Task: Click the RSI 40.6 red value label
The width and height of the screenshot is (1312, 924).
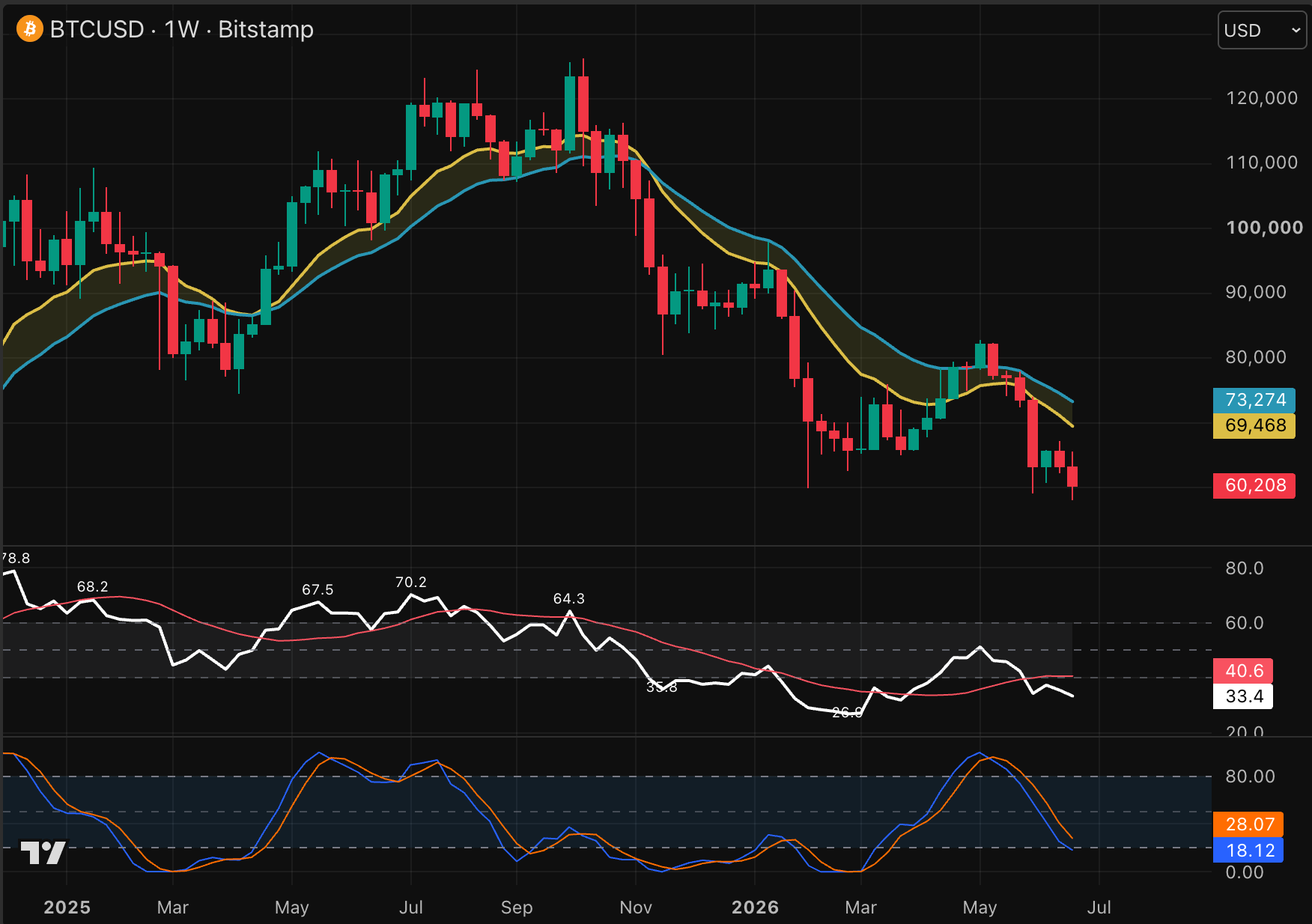Action: pyautogui.click(x=1243, y=671)
